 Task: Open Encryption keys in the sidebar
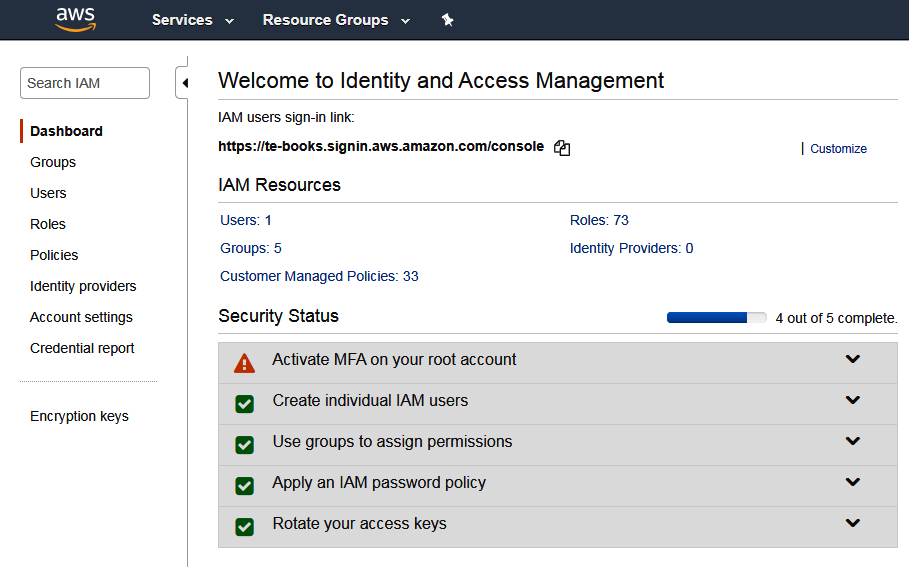click(x=79, y=416)
